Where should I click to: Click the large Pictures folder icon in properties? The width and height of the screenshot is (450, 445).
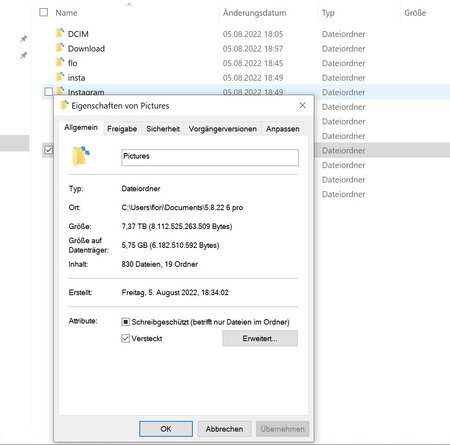[x=81, y=156]
